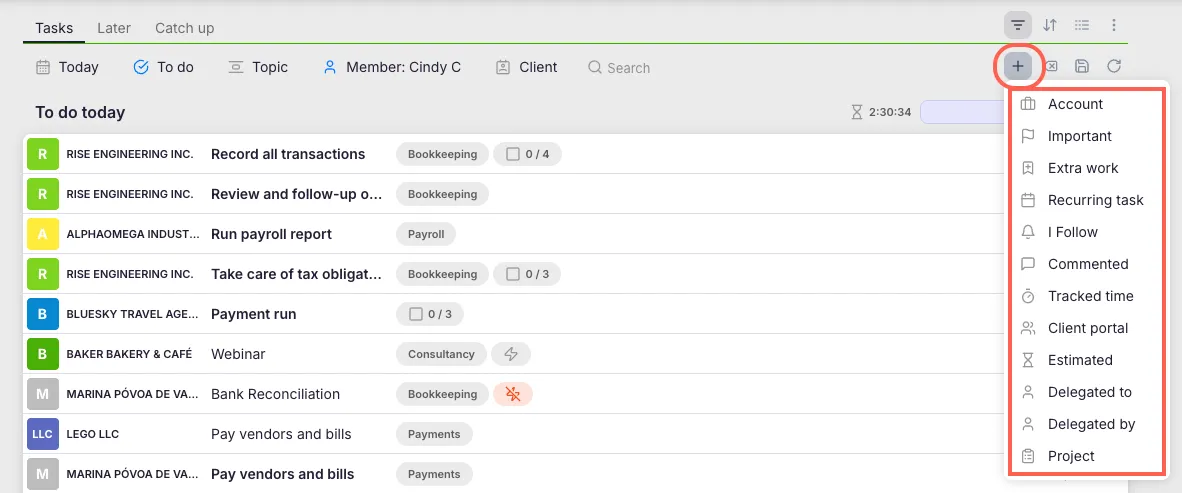Screen dimensions: 1182x493
Task: Switch to the Later tab
Action: coord(114,28)
